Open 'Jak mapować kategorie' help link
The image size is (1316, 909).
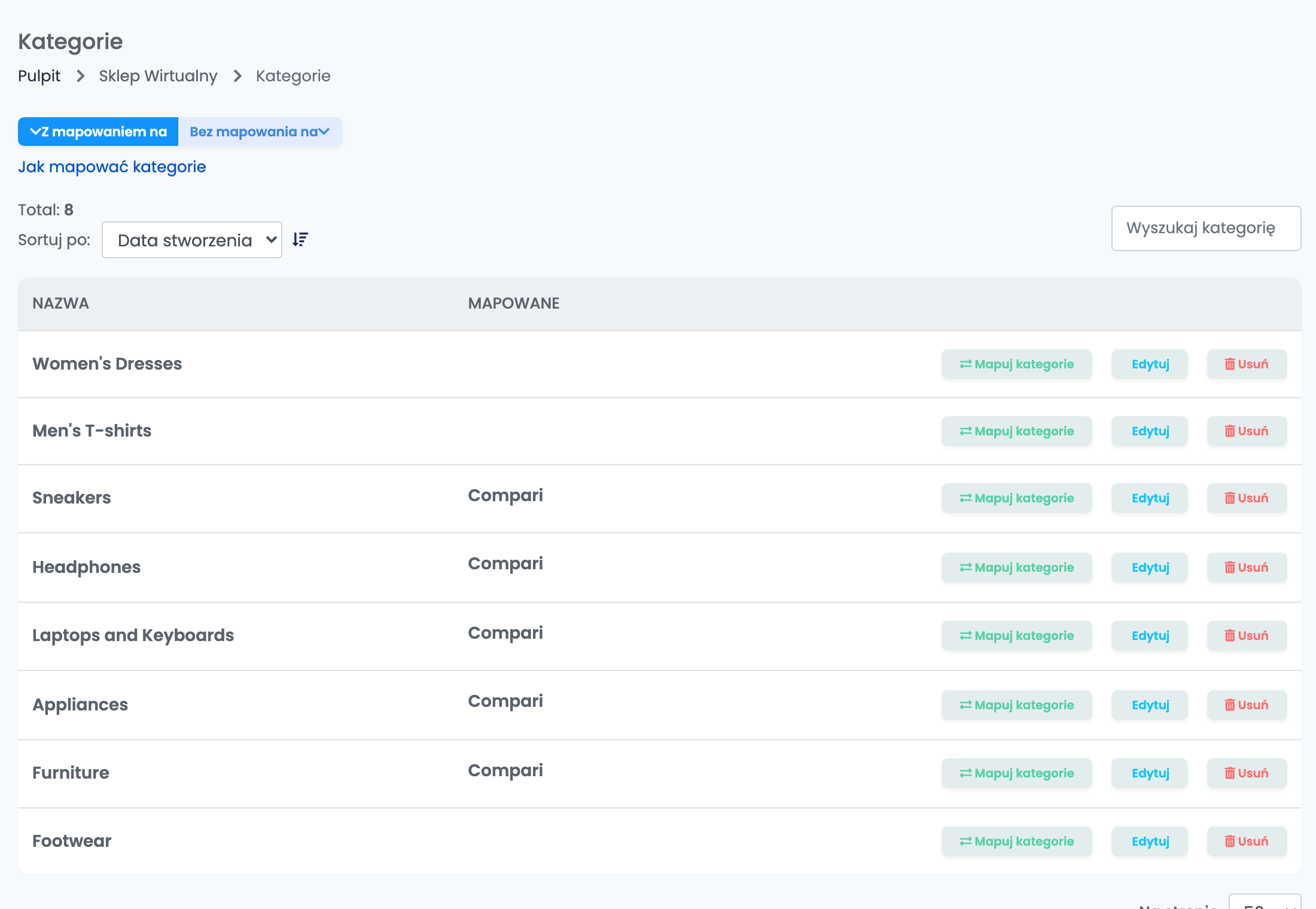click(112, 167)
